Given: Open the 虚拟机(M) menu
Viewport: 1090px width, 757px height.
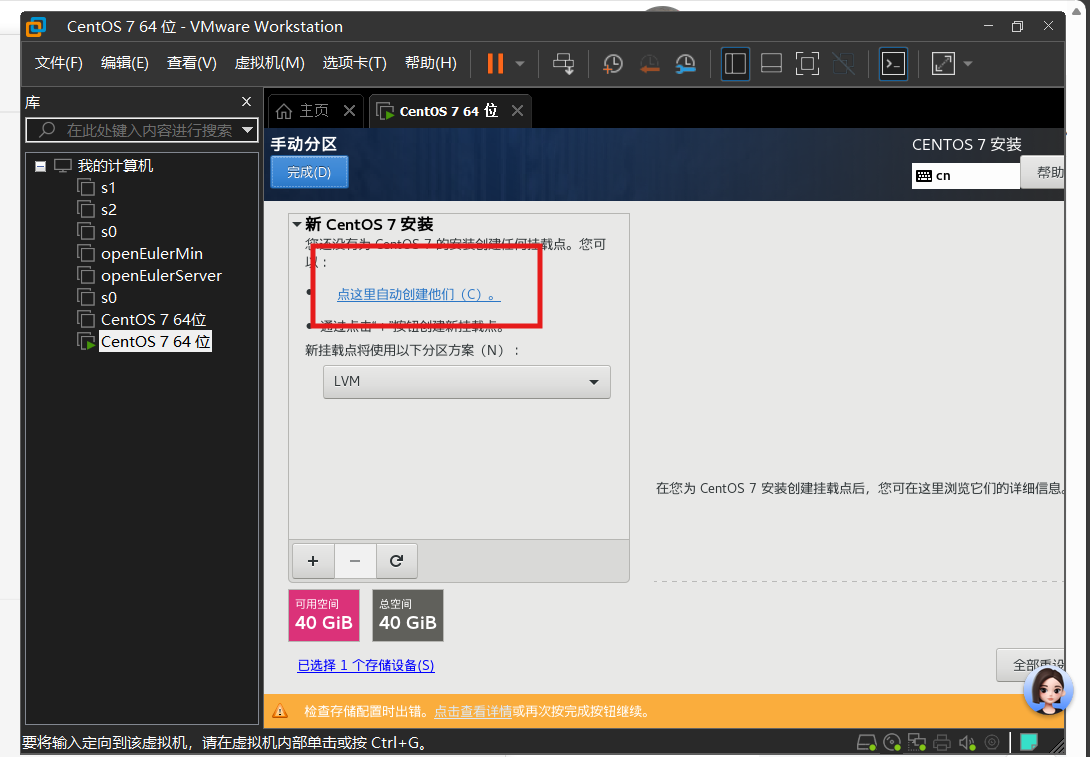Looking at the screenshot, I should [270, 63].
